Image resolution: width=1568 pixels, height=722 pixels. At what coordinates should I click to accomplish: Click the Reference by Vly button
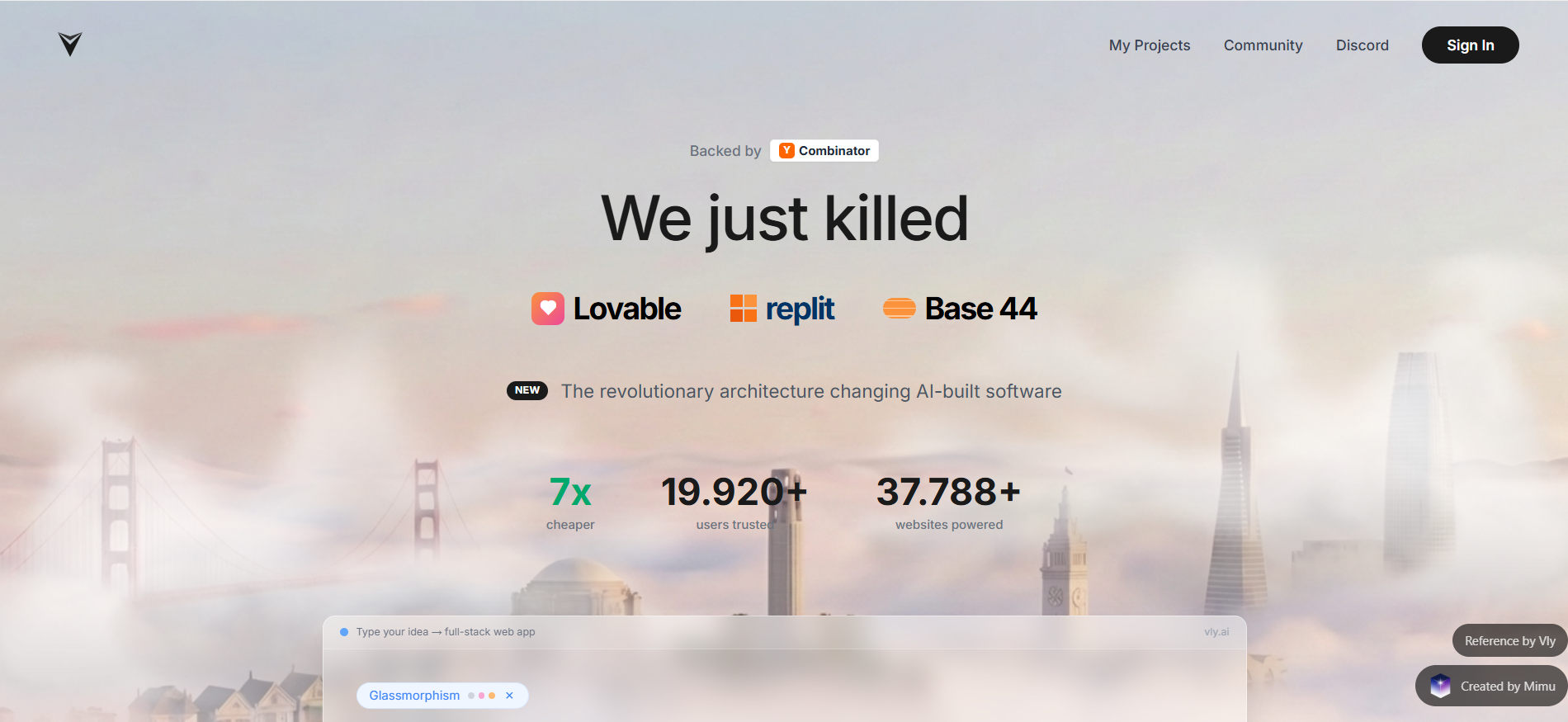coord(1509,641)
